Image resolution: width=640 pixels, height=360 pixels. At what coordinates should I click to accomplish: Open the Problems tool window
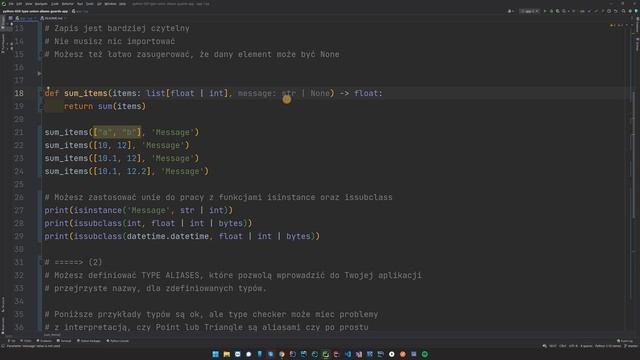point(44,341)
